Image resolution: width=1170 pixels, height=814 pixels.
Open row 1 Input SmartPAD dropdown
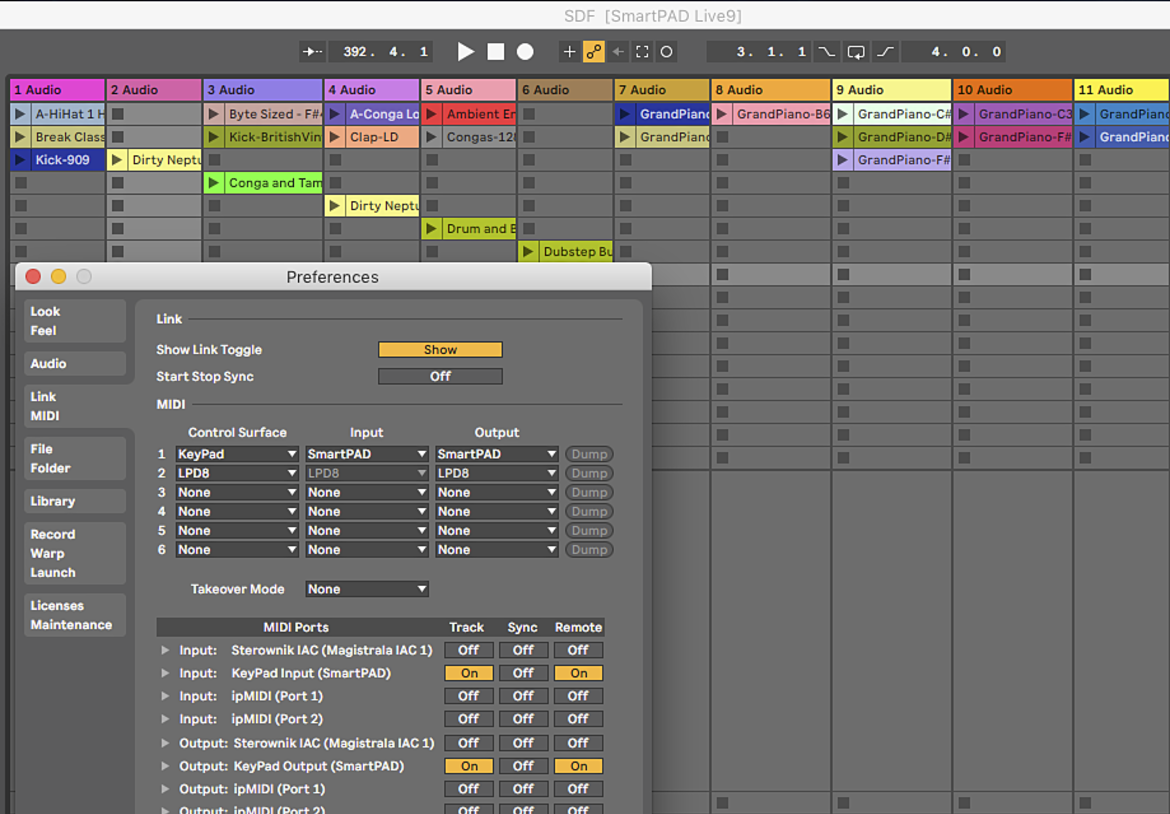click(366, 454)
